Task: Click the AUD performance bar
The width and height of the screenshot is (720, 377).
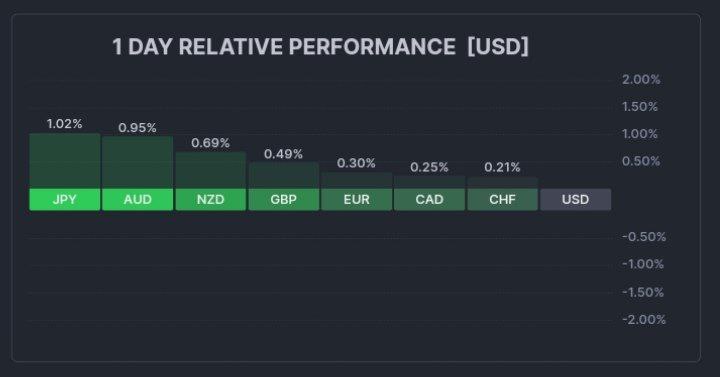Action: 138,163
